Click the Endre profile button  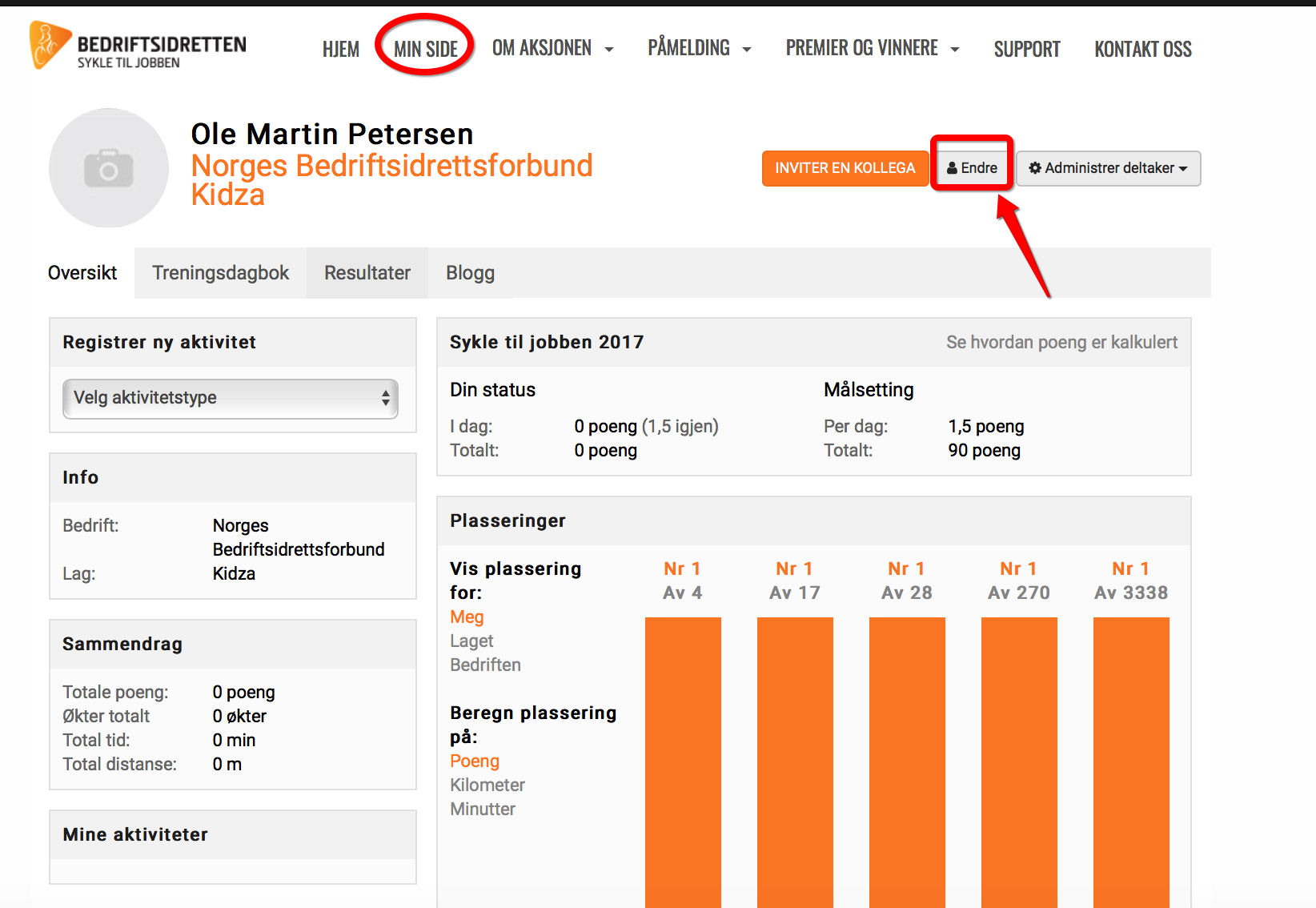(x=972, y=168)
